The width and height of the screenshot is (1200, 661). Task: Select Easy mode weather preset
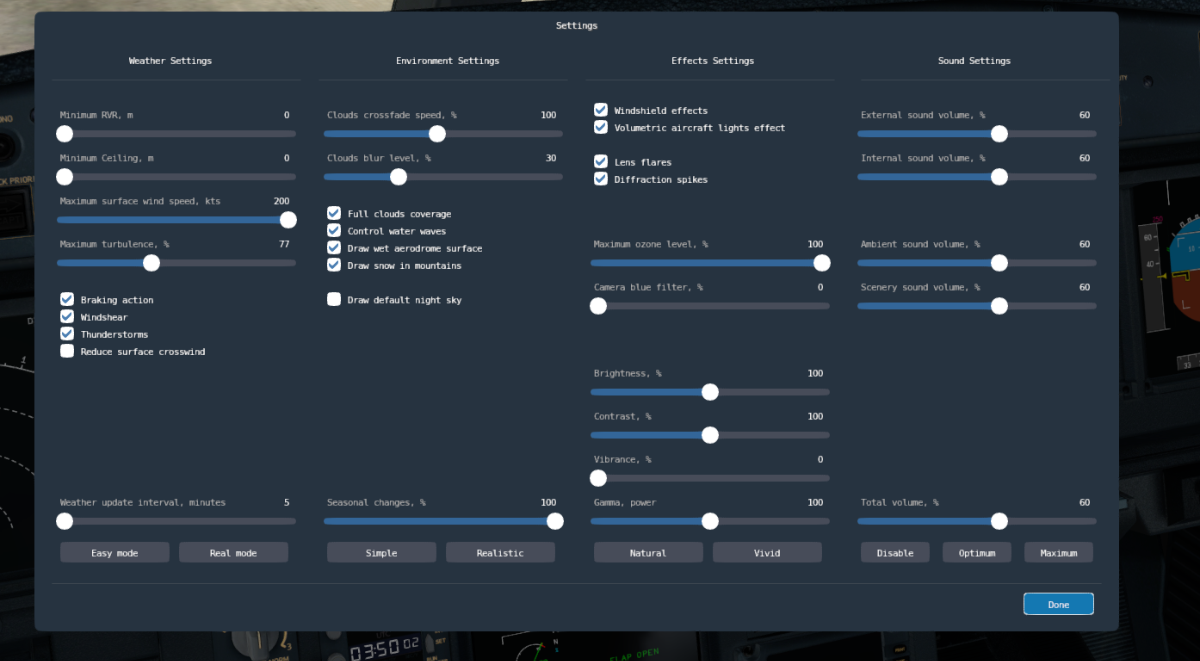(115, 553)
